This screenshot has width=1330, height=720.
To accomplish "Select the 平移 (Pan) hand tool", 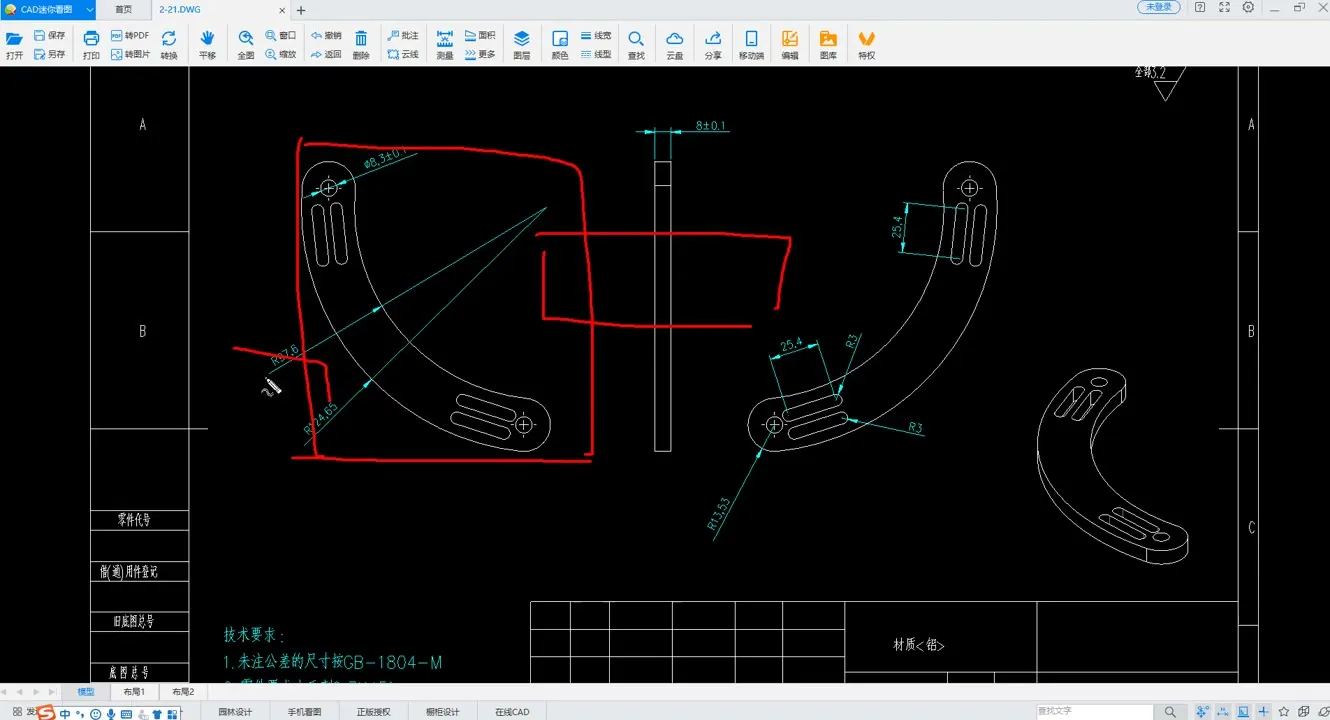I will tap(207, 44).
